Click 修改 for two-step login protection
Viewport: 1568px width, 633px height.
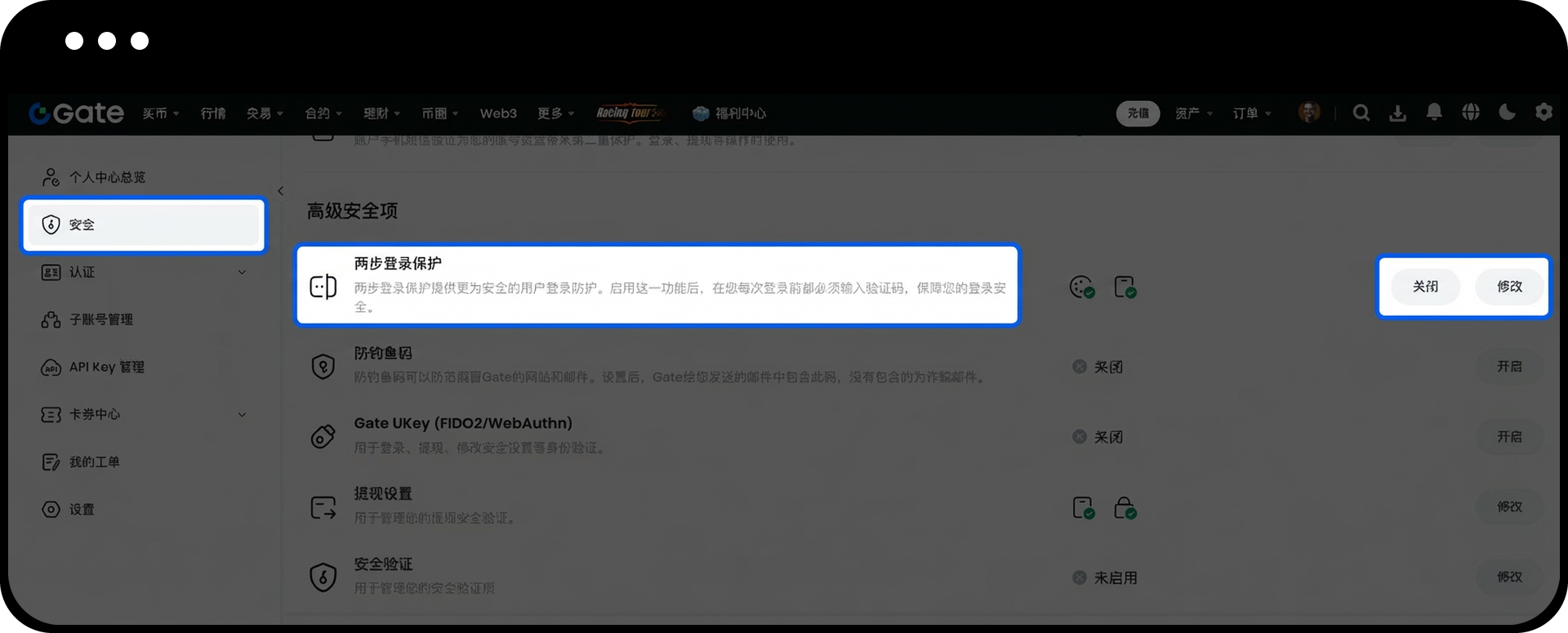pyautogui.click(x=1509, y=287)
